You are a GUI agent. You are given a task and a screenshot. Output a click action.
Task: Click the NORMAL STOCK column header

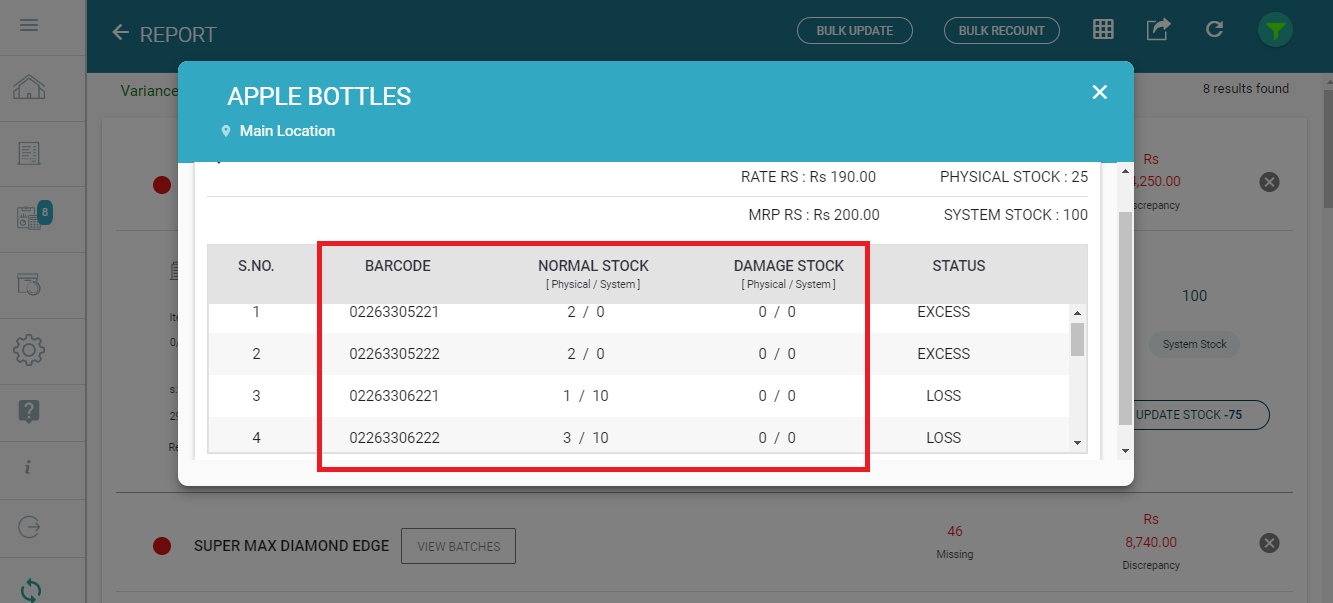point(593,266)
